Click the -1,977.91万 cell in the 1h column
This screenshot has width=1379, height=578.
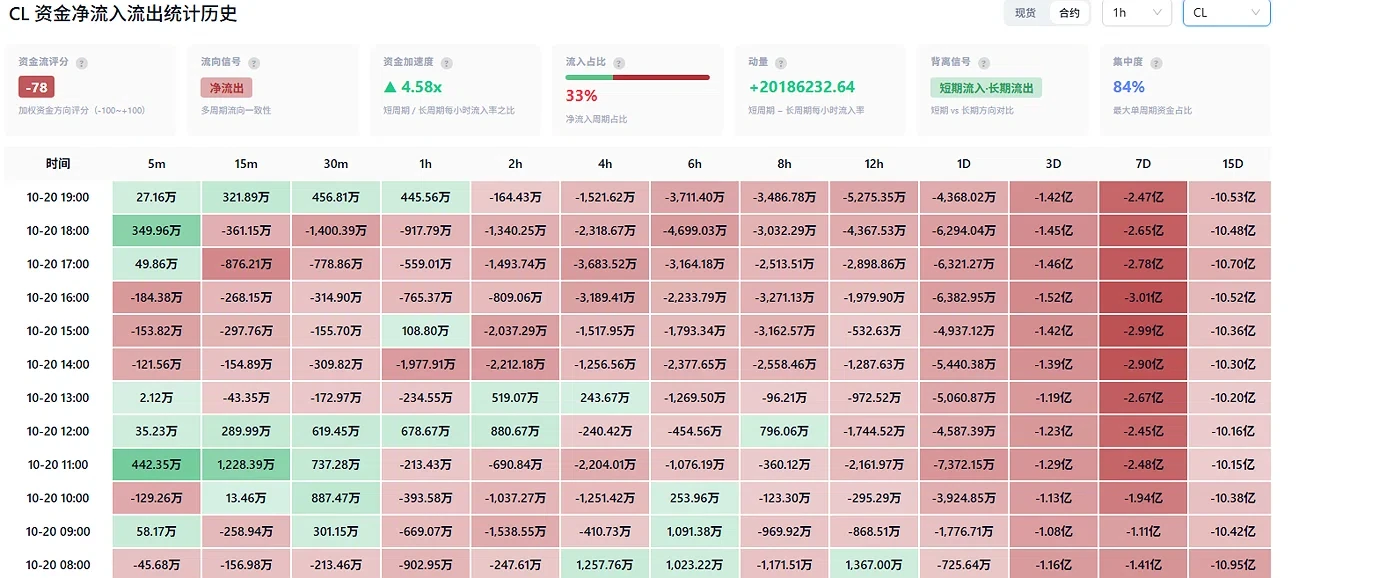425,364
